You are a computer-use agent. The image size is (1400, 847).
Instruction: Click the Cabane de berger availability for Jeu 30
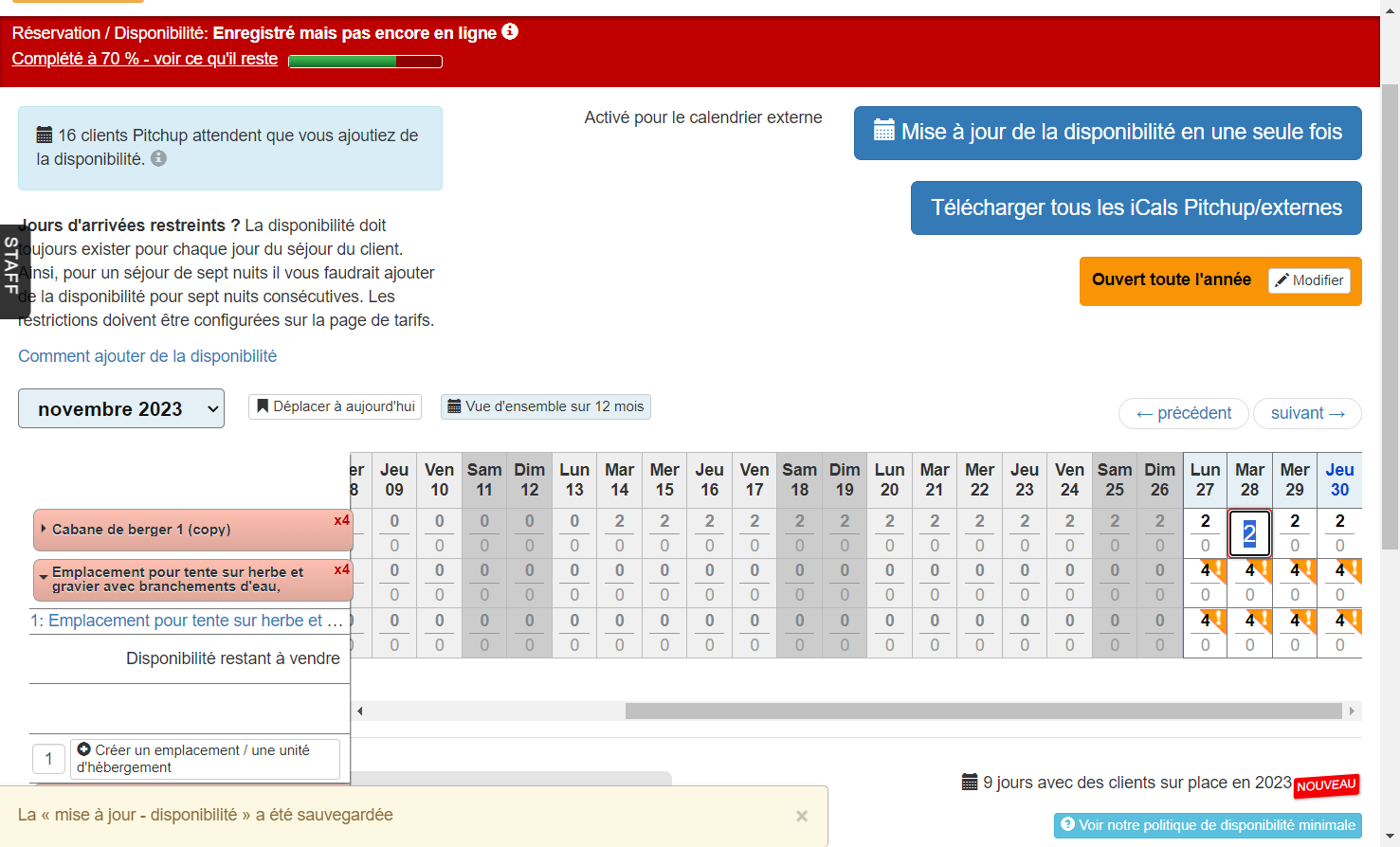1339,522
